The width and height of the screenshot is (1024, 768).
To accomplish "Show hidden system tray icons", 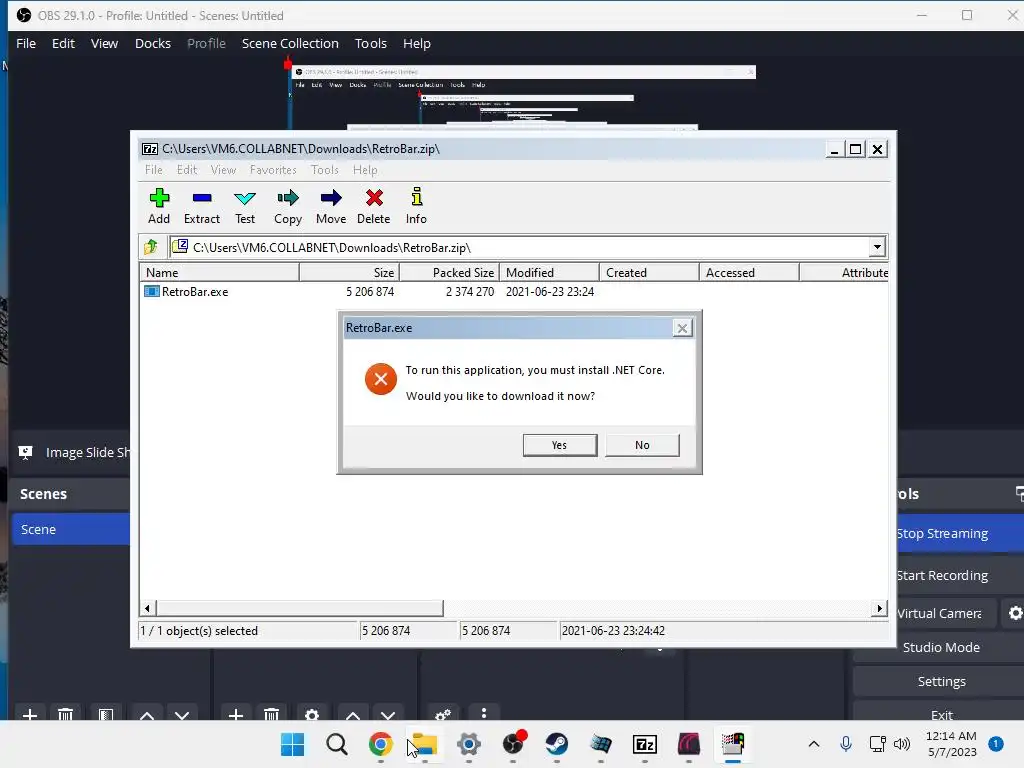I will [x=814, y=744].
